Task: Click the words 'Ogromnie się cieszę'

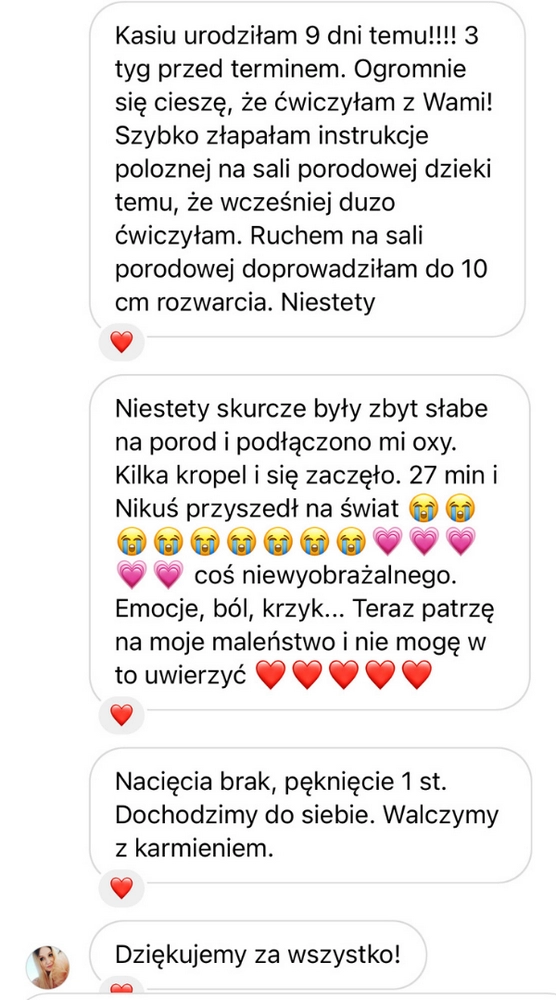Action: click(x=290, y=86)
